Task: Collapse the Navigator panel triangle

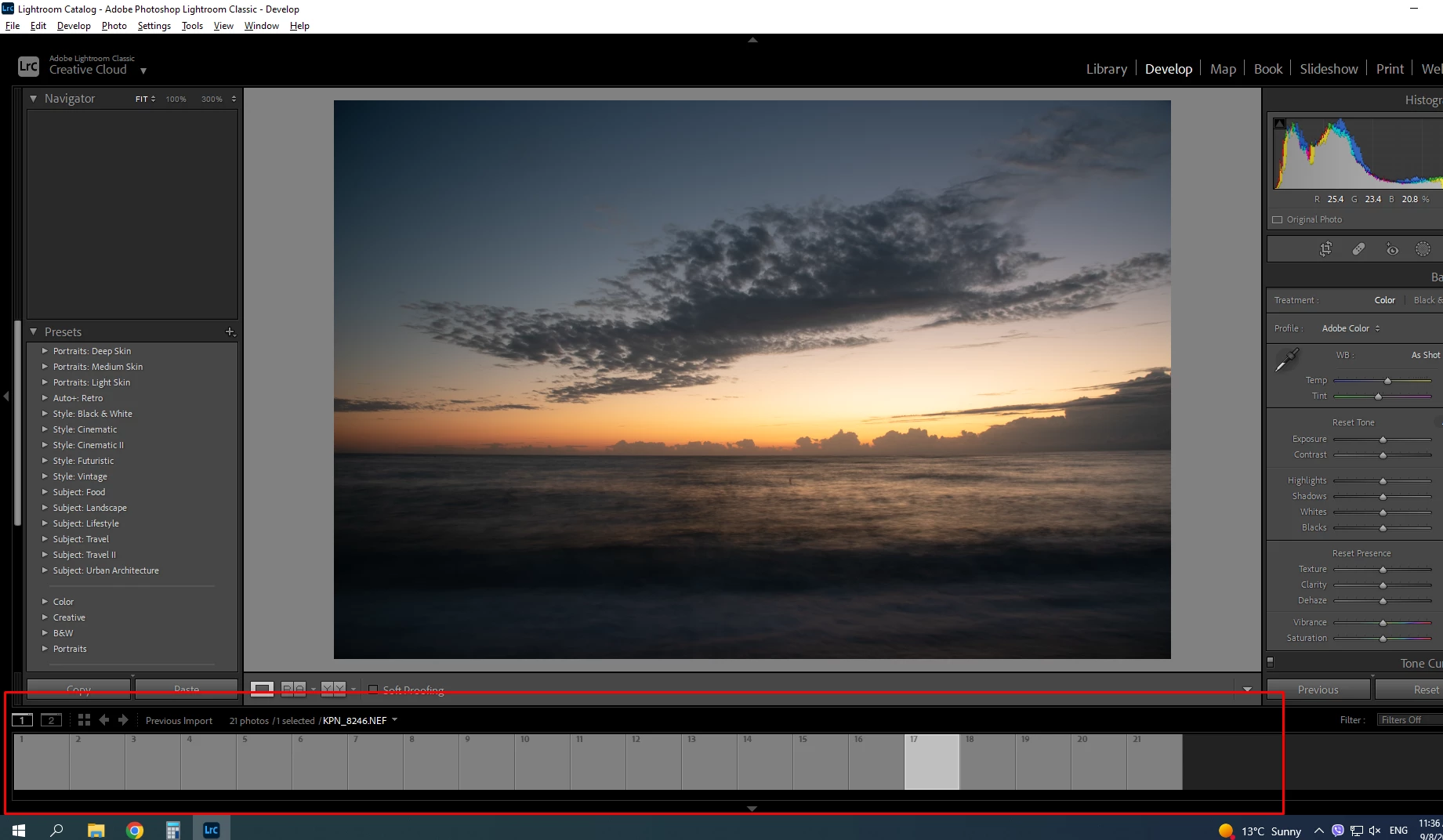Action: click(x=33, y=99)
